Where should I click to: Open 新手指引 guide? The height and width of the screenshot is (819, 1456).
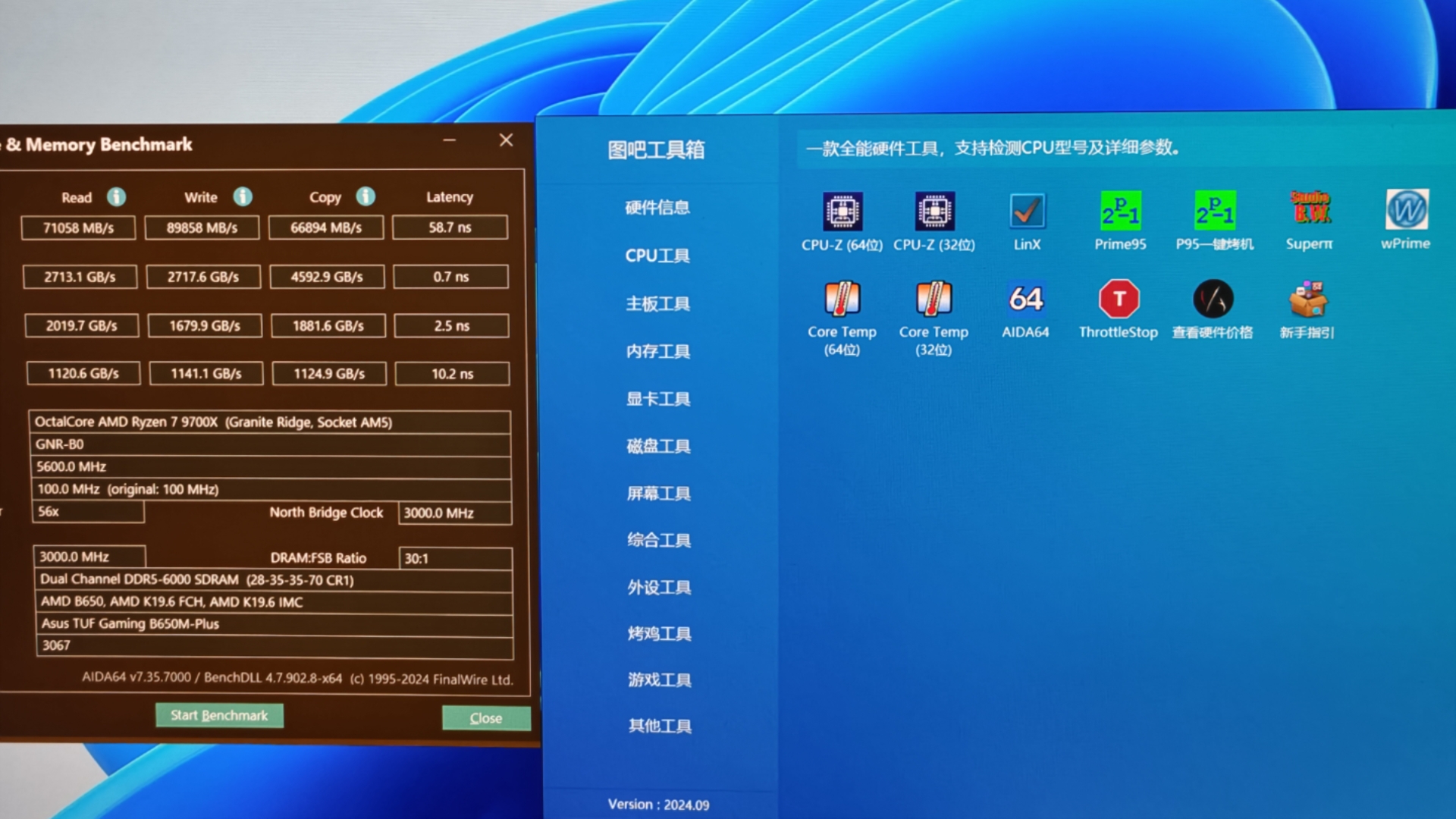click(1307, 309)
